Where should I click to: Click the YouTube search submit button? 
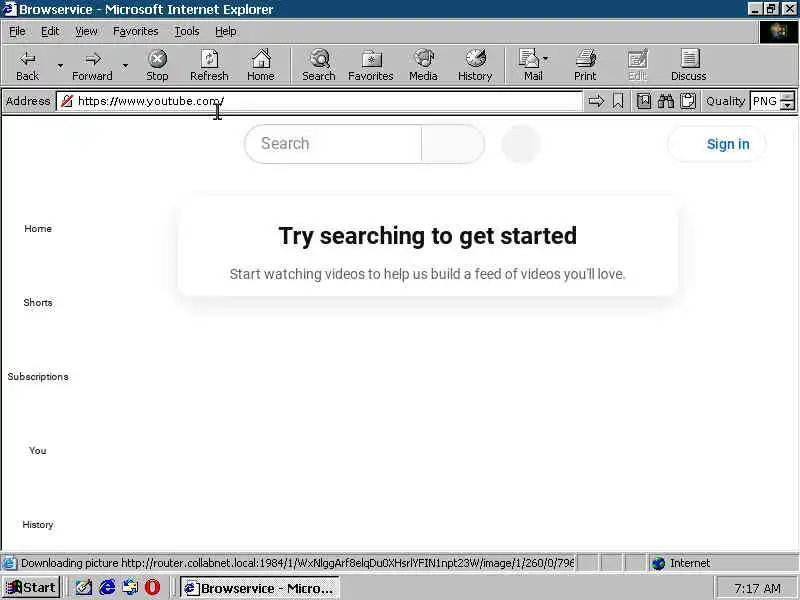pyautogui.click(x=453, y=144)
